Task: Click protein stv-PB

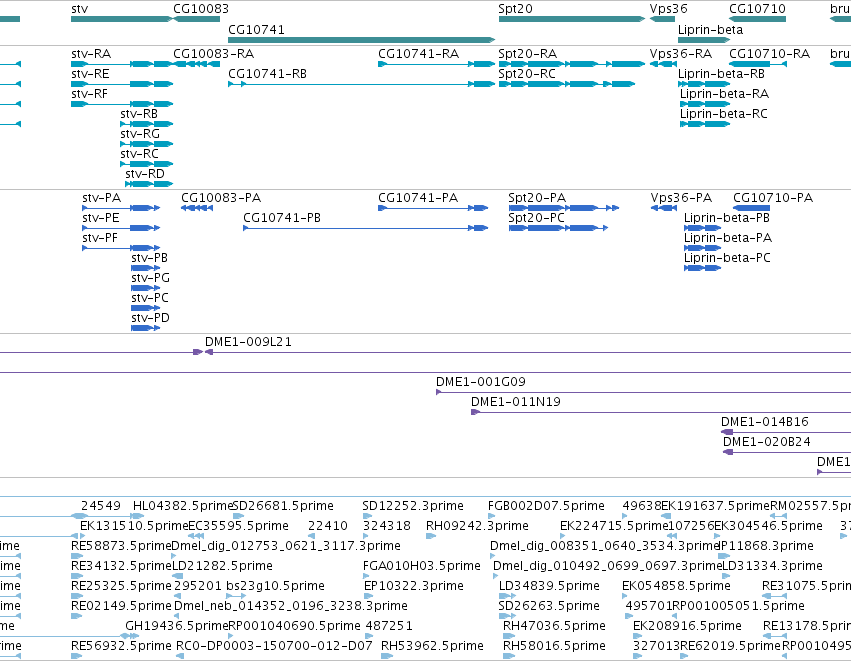Action: point(145,268)
